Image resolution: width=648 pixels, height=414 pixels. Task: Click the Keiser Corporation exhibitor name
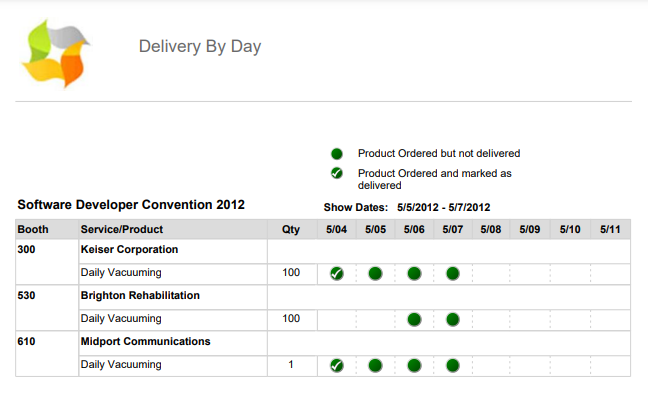[129, 249]
